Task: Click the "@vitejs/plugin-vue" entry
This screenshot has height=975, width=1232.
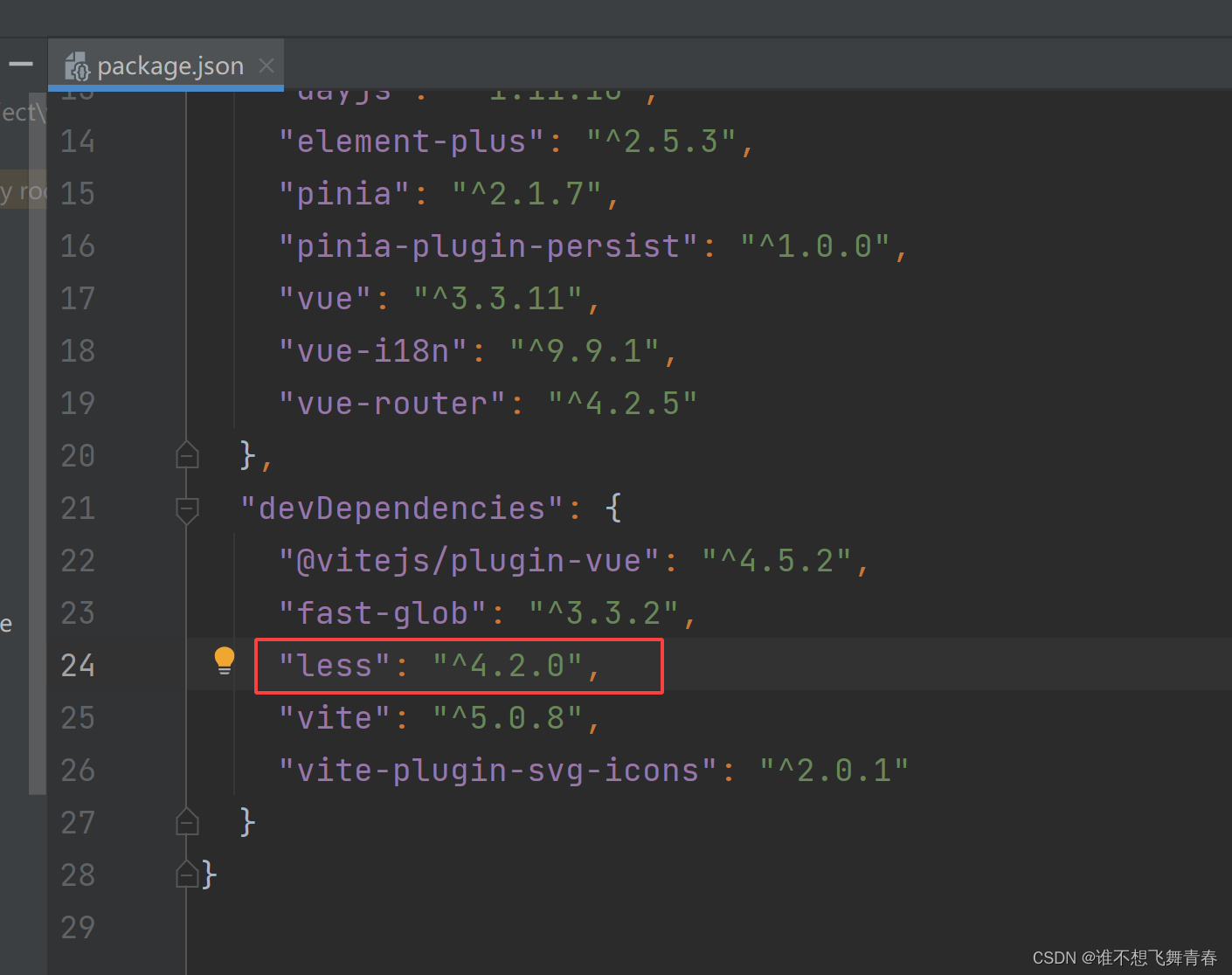Action: click(465, 560)
